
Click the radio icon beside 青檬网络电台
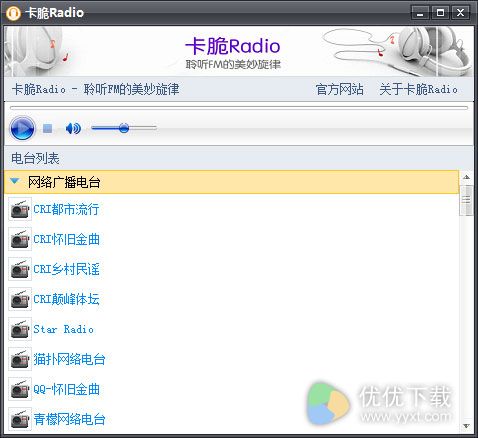pyautogui.click(x=20, y=419)
